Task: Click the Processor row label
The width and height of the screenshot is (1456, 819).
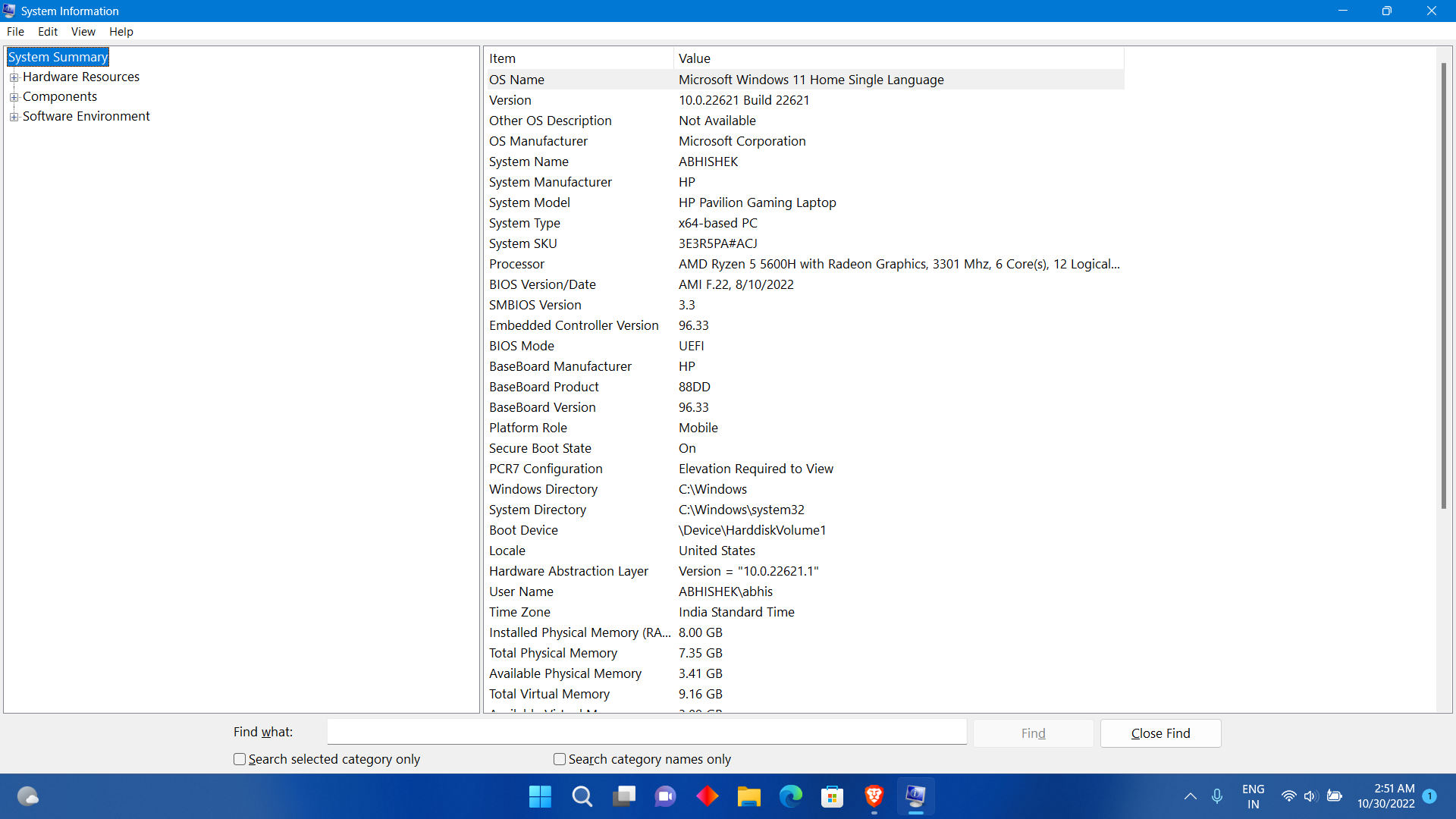Action: pos(516,264)
